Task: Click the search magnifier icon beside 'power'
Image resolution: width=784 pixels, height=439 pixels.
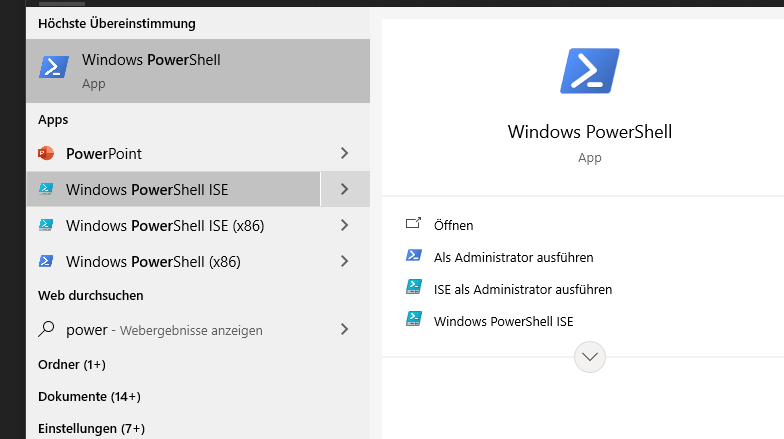Action: pyautogui.click(x=46, y=329)
